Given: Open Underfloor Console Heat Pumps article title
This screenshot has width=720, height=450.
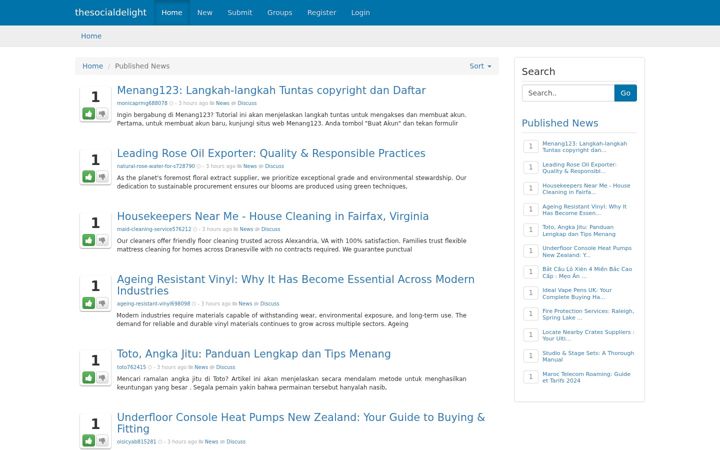Looking at the screenshot, I should (300, 422).
